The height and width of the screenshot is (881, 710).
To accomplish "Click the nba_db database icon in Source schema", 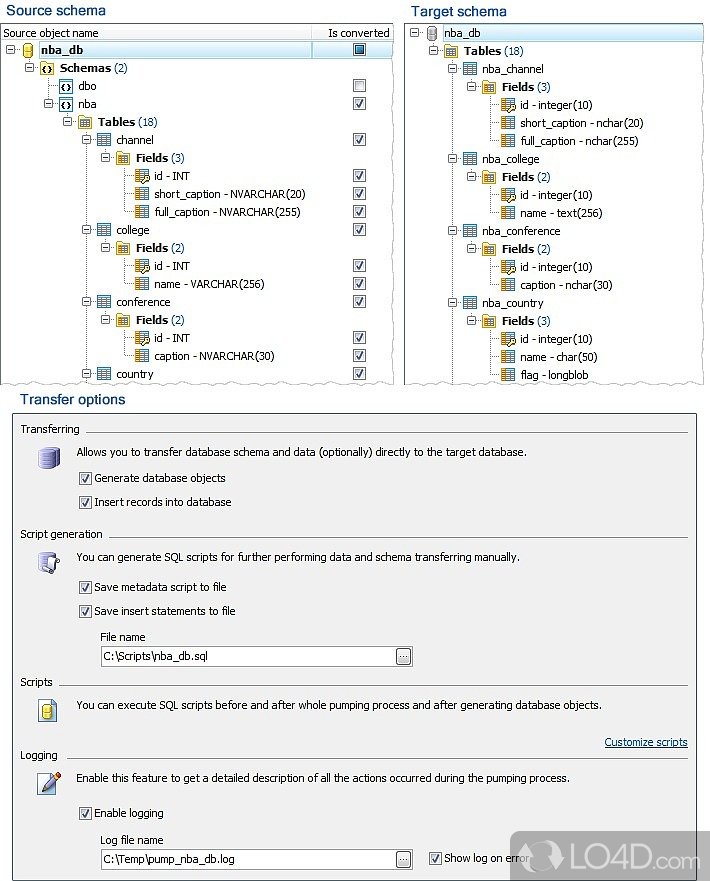I will pos(26,49).
